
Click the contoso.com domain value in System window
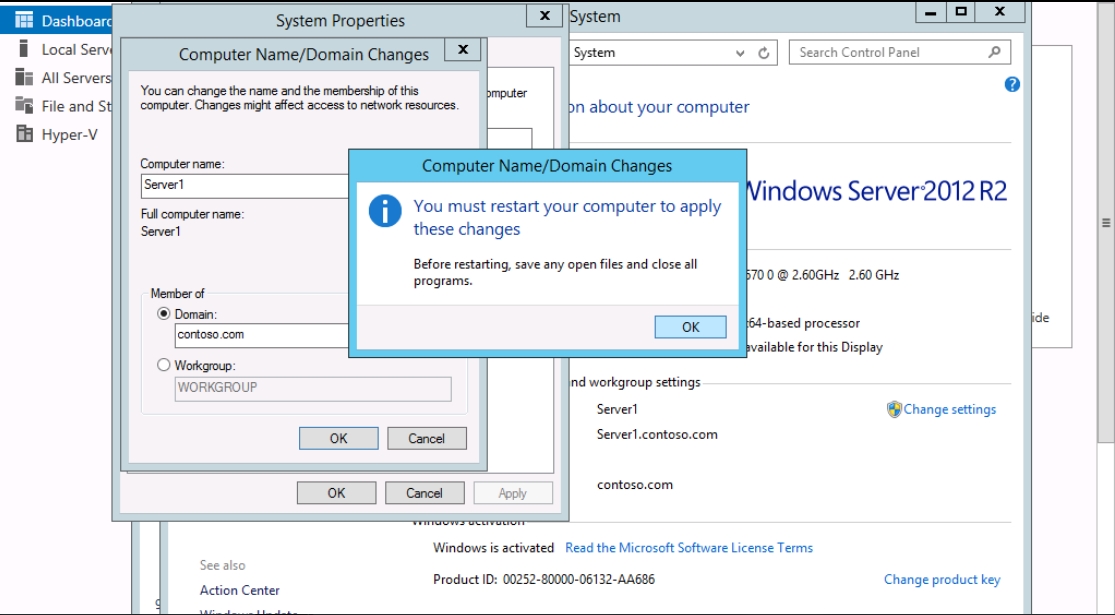point(635,485)
